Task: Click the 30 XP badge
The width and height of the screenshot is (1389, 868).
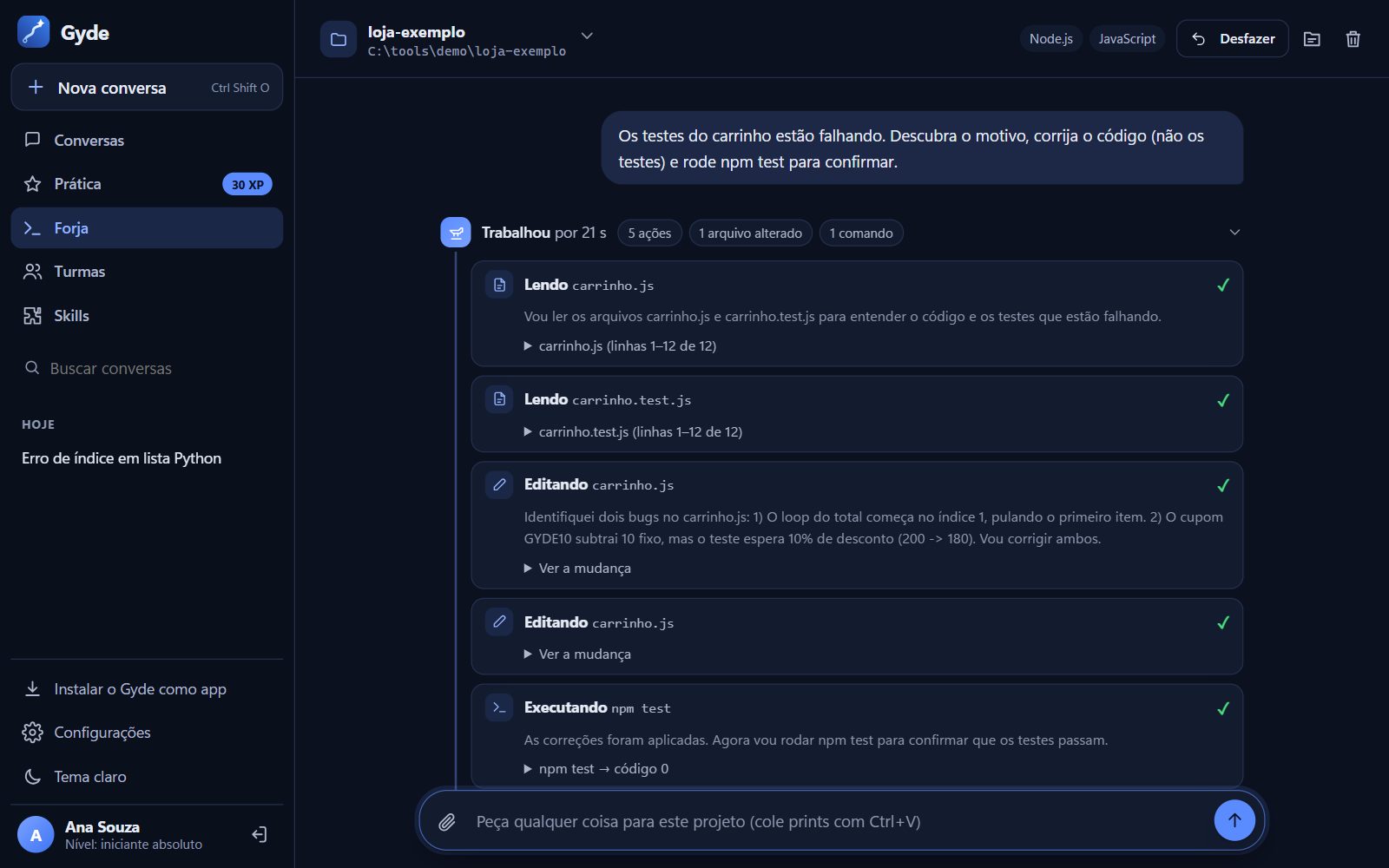Action: click(247, 184)
